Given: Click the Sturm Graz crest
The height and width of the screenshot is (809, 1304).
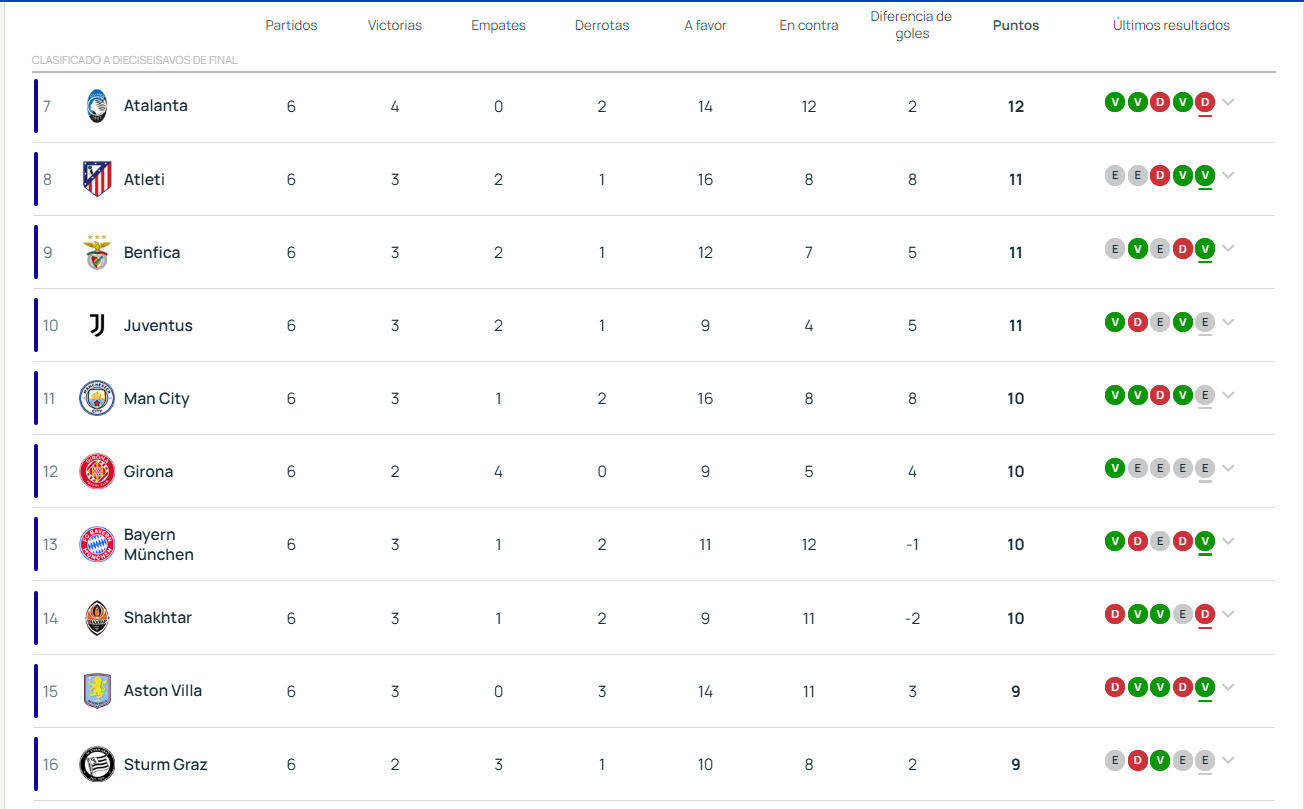Looking at the screenshot, I should click(x=97, y=764).
